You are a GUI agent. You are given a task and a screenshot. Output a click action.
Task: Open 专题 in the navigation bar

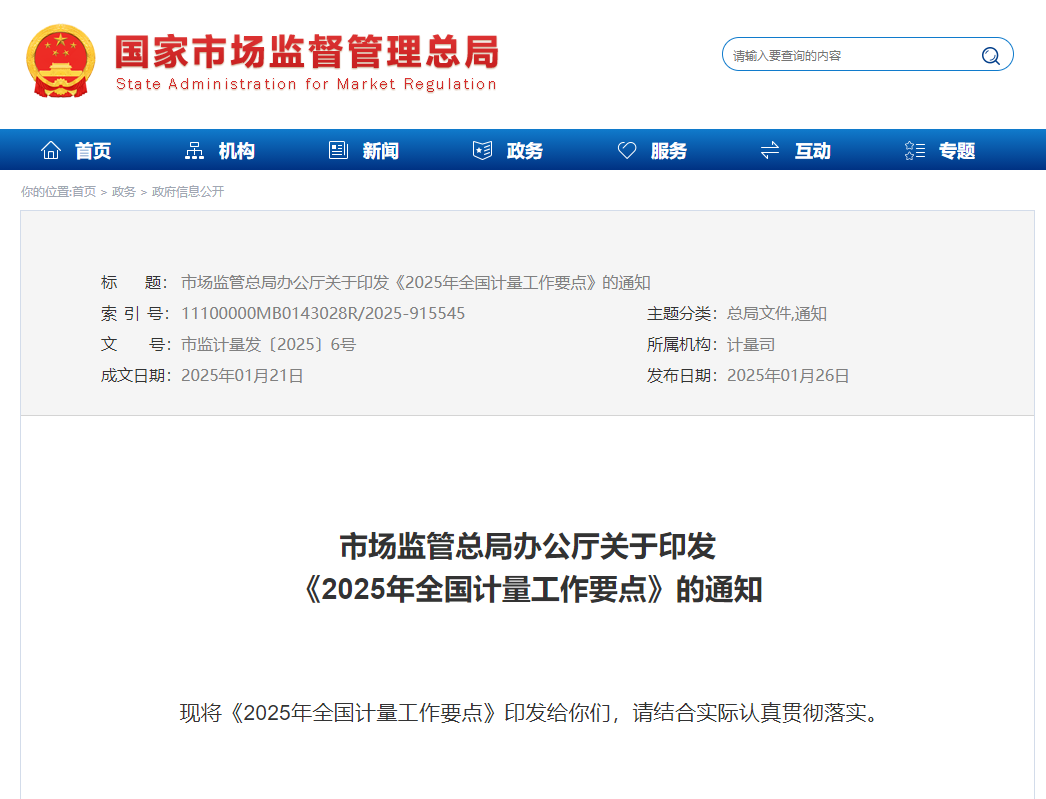pyautogui.click(x=957, y=151)
